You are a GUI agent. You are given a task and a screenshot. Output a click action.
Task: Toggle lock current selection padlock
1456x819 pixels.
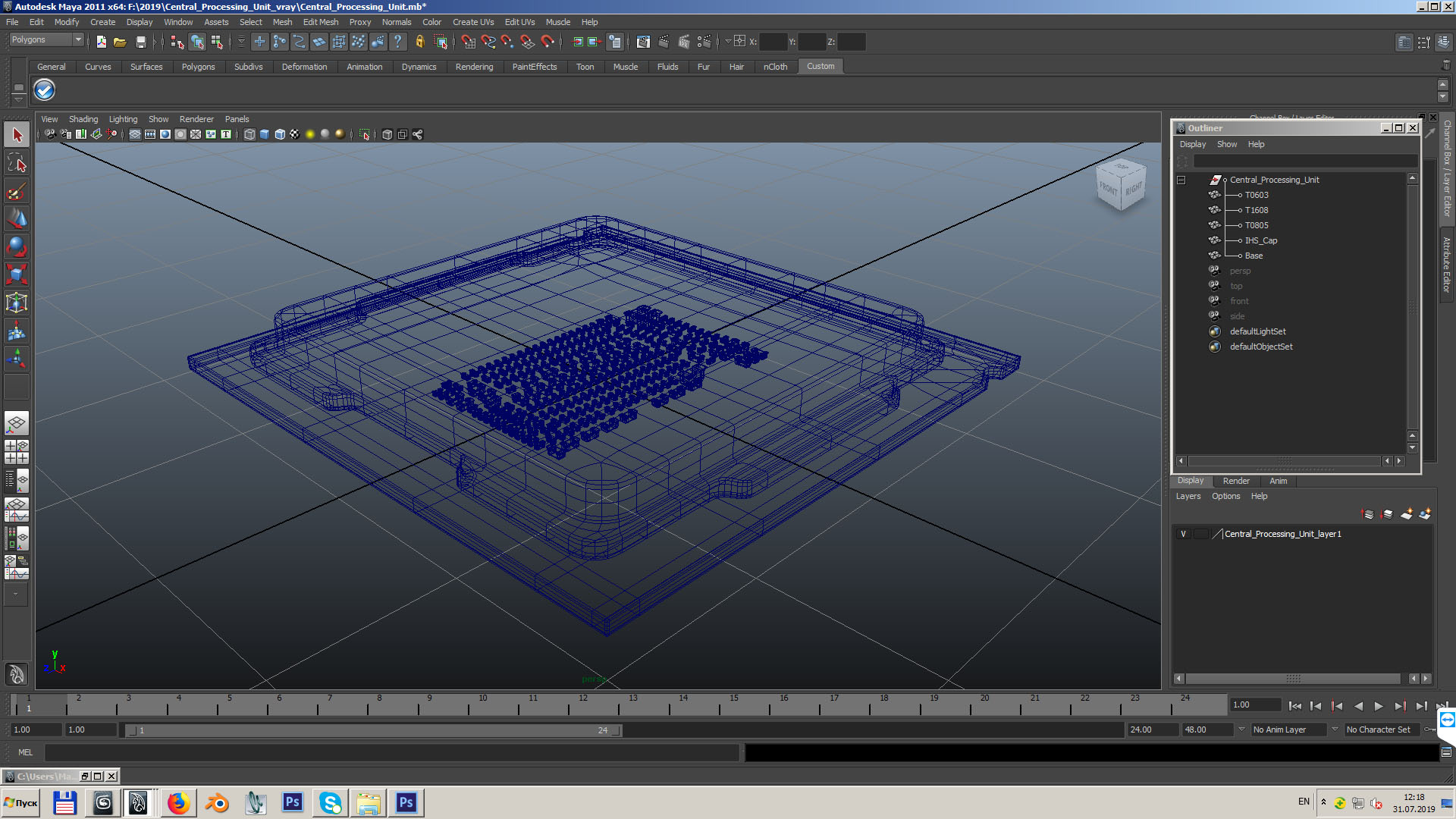pos(419,42)
